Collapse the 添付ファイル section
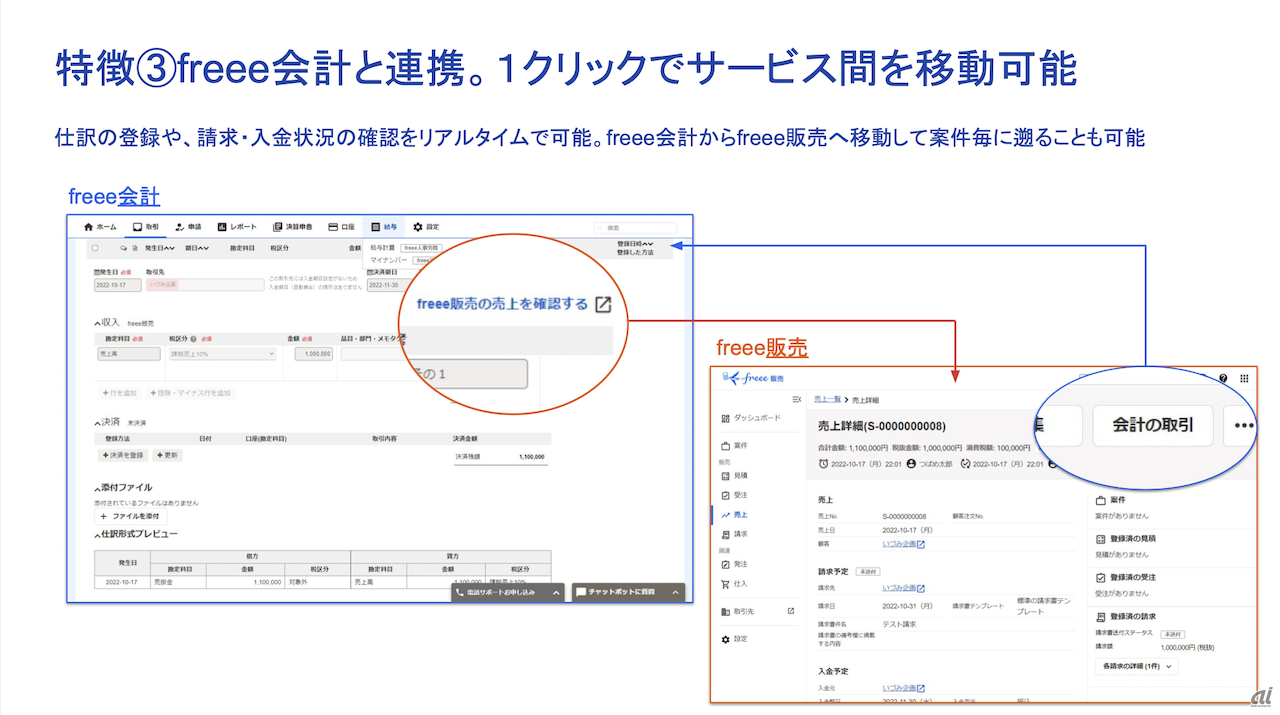This screenshot has height=715, width=1280. [98, 487]
